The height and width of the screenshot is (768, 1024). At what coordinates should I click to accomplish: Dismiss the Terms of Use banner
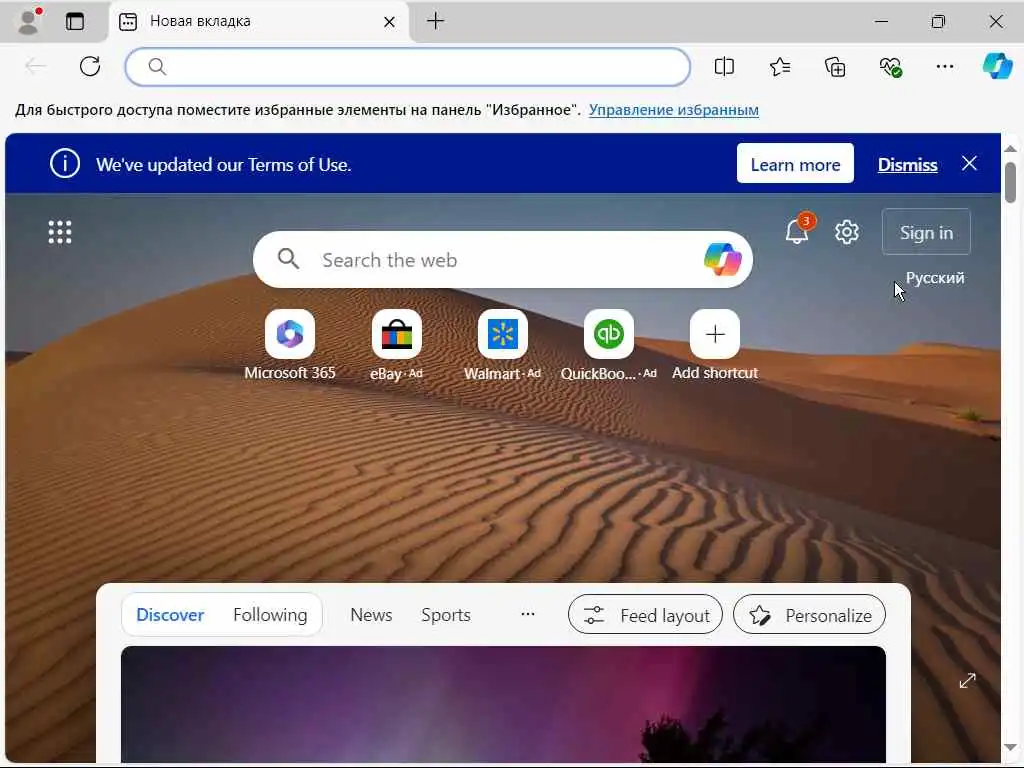click(x=907, y=165)
